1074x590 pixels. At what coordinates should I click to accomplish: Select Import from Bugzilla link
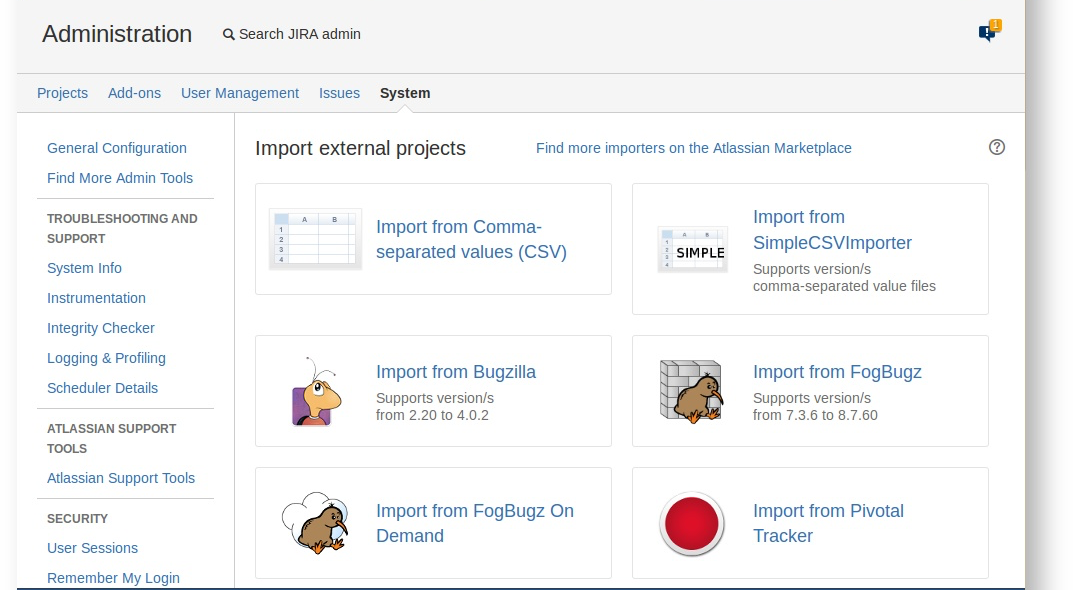pos(456,372)
